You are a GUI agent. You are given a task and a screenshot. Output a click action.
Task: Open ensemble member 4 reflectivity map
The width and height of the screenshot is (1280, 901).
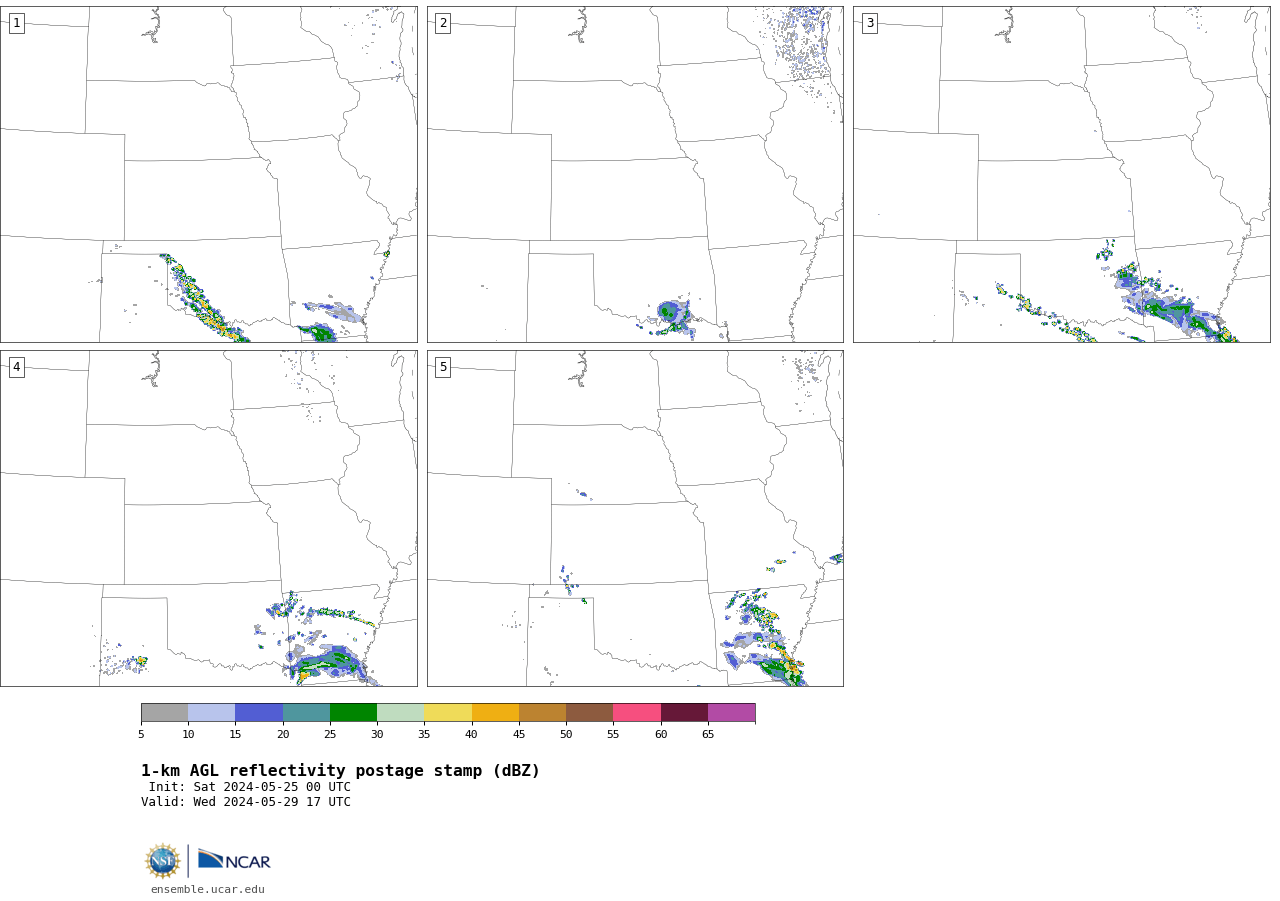coord(209,518)
